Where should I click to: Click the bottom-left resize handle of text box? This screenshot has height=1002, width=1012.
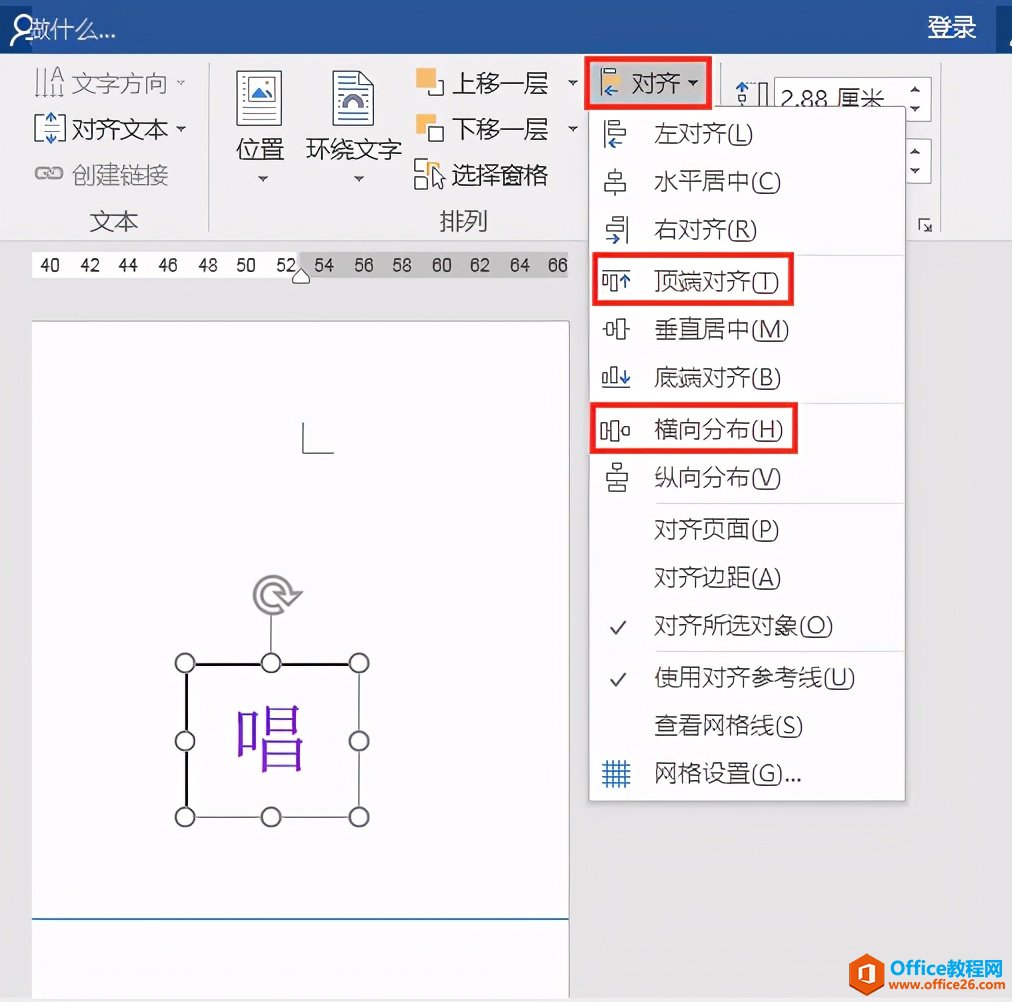point(185,817)
